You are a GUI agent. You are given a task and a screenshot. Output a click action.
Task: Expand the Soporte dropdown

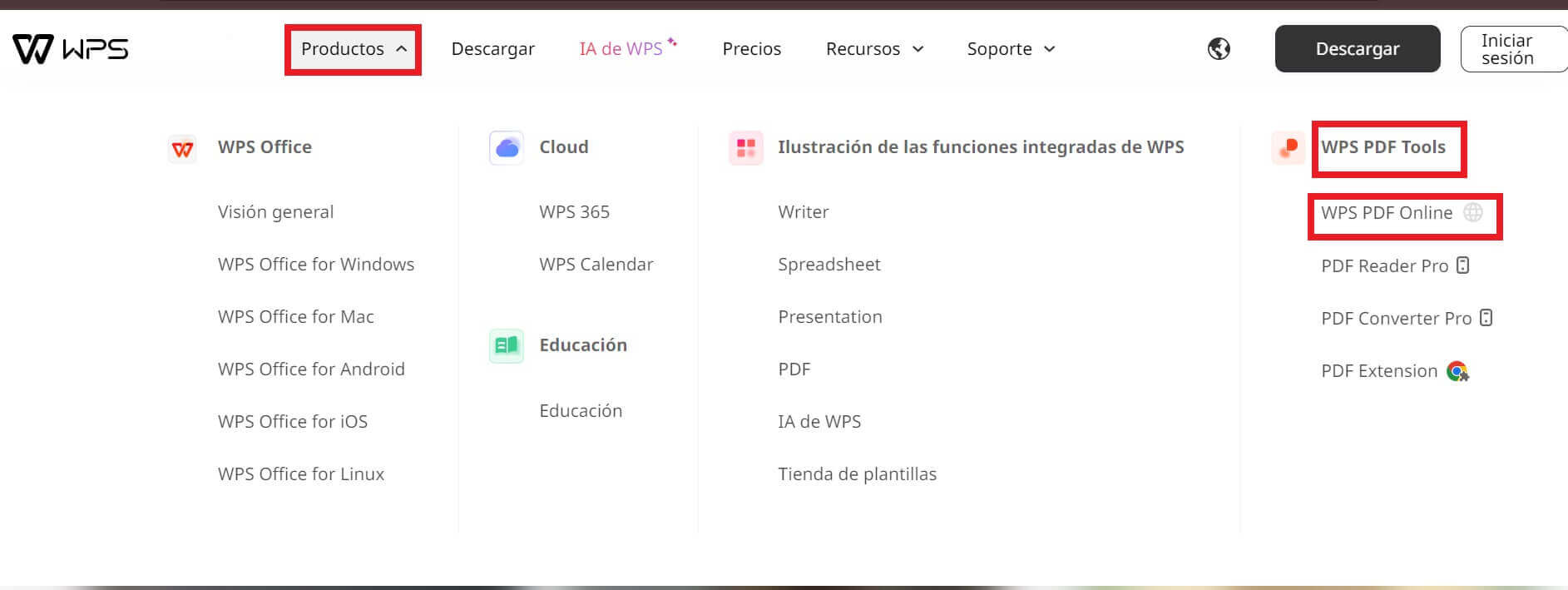point(1011,49)
